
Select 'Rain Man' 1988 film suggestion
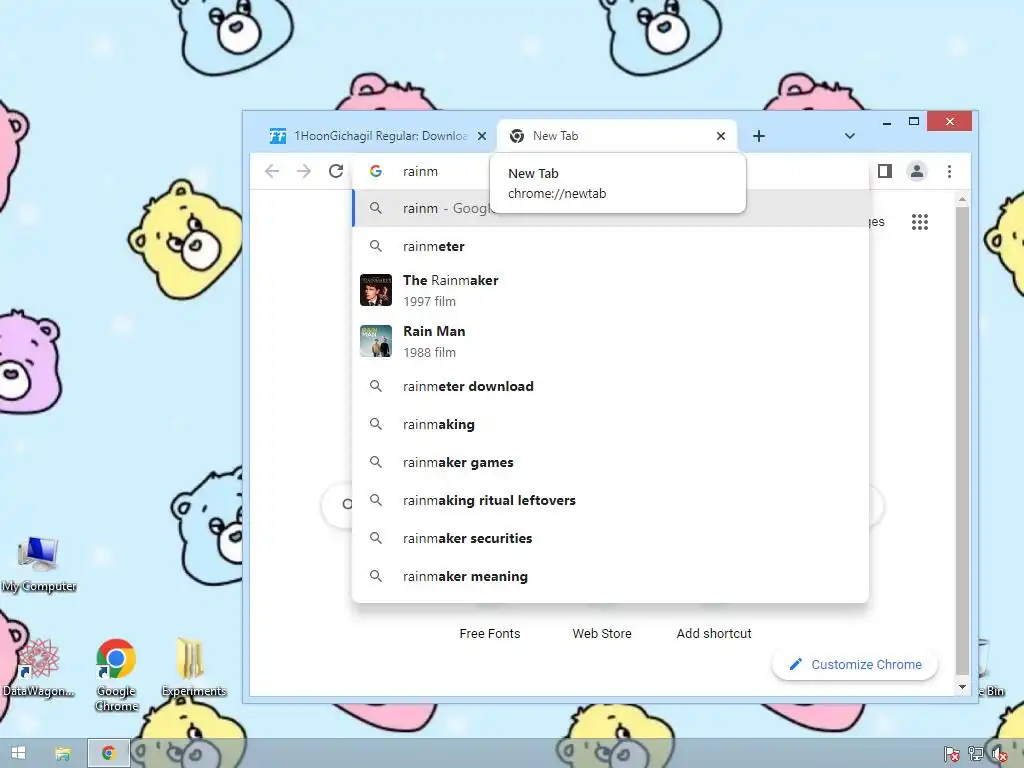point(610,341)
